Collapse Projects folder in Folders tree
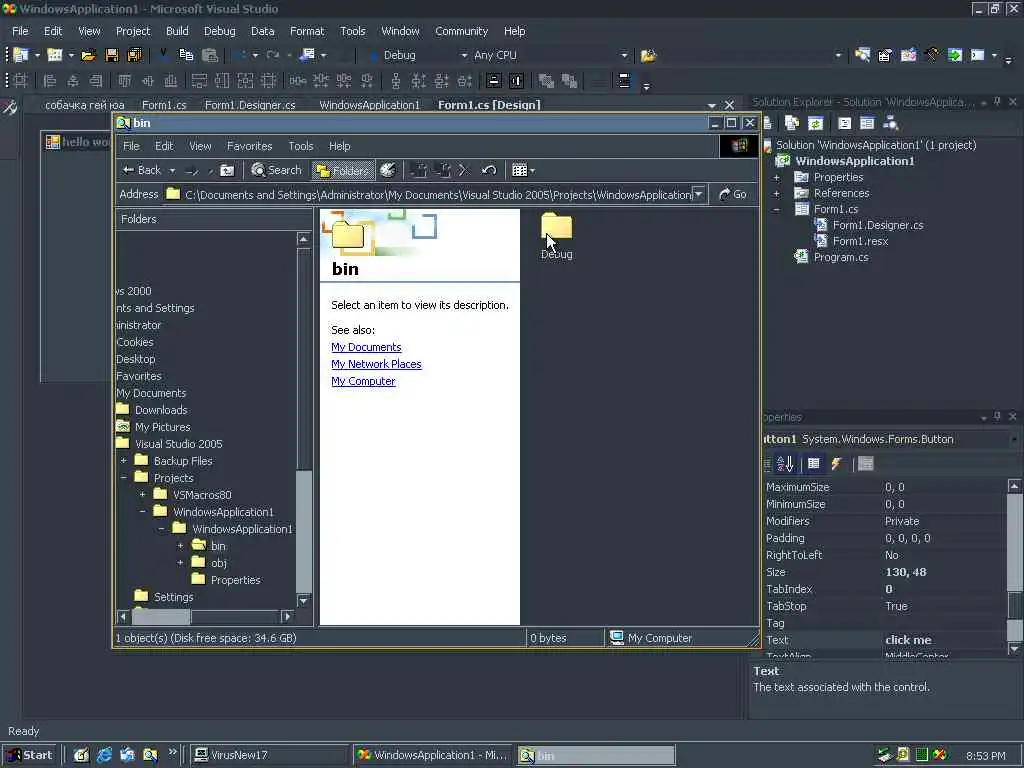Image resolution: width=1024 pixels, height=768 pixels. (x=123, y=478)
